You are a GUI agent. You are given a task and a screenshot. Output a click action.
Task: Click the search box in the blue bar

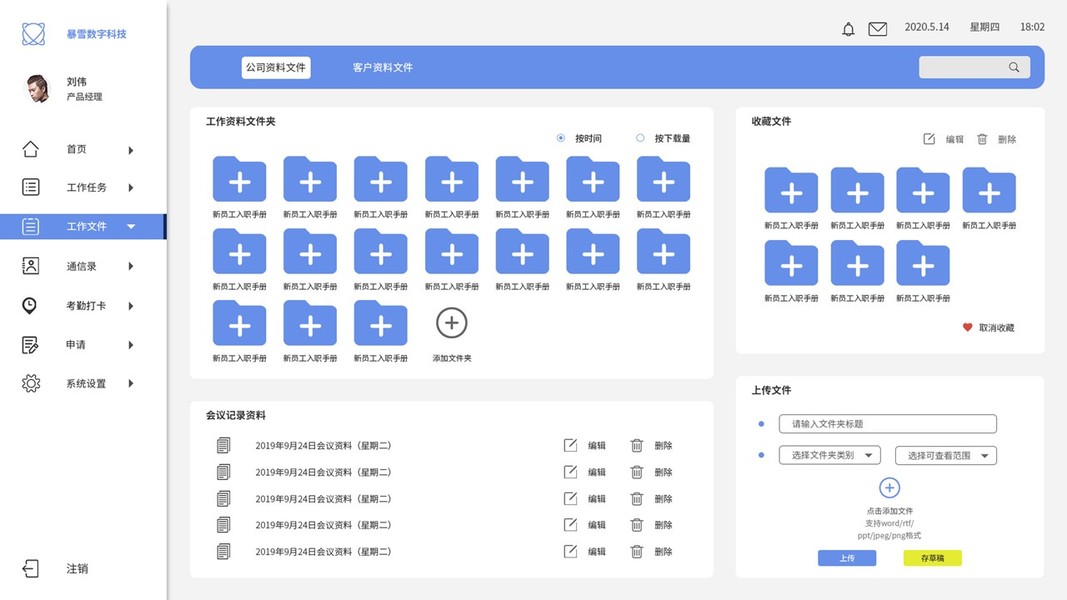coord(974,67)
